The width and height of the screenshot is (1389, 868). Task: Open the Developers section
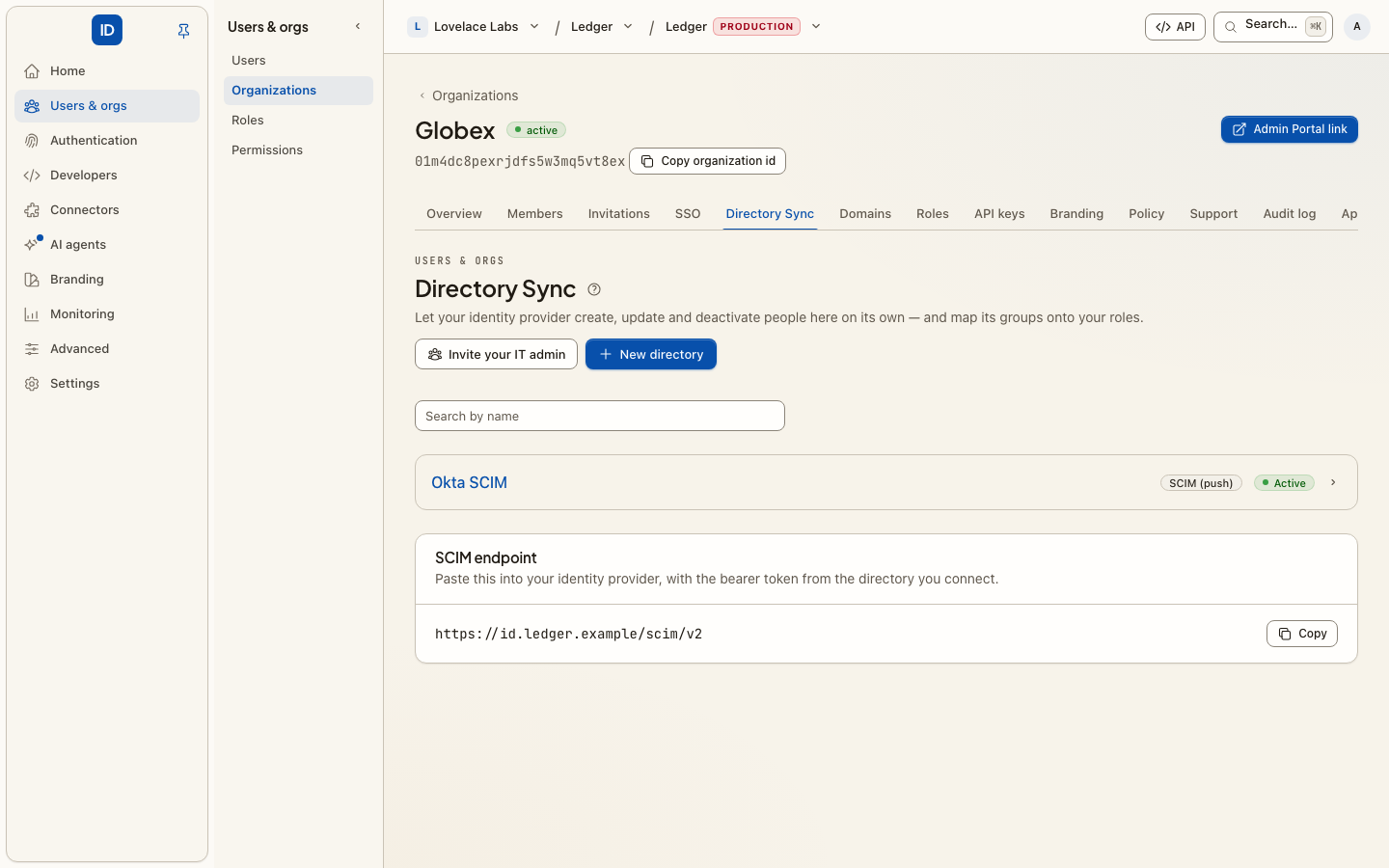pyautogui.click(x=107, y=176)
